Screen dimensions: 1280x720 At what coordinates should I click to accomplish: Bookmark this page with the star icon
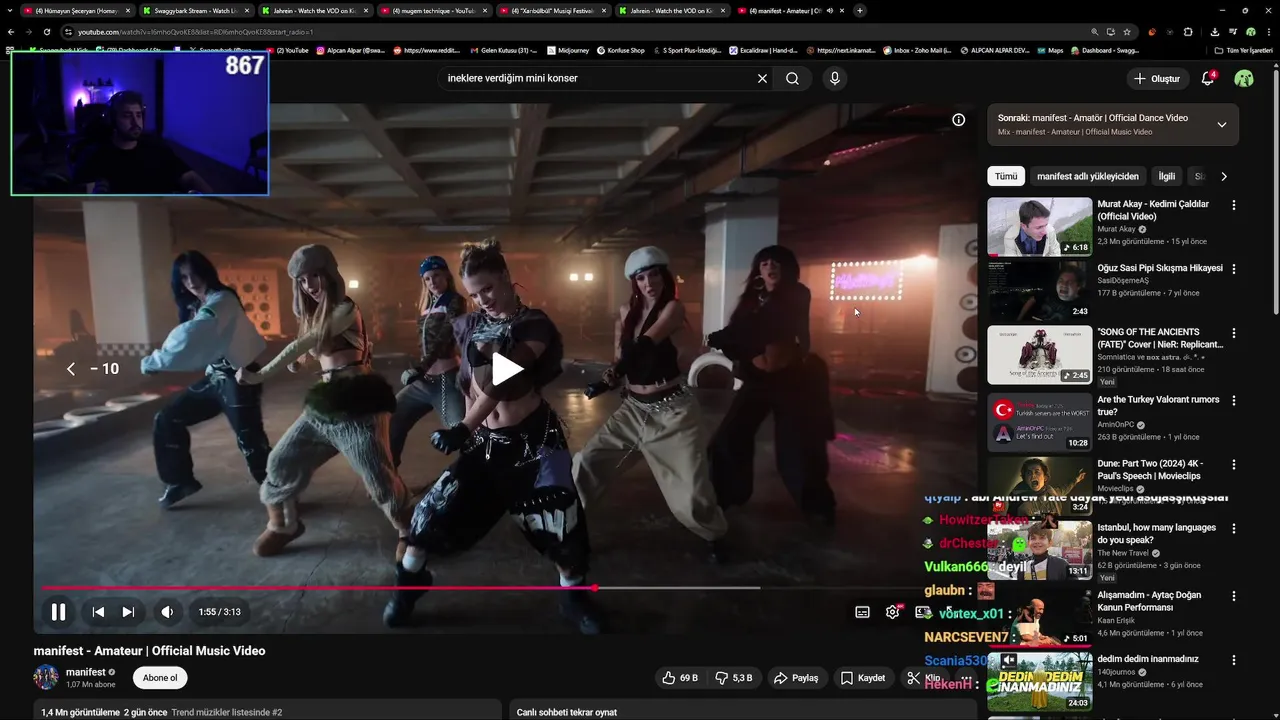1127,32
